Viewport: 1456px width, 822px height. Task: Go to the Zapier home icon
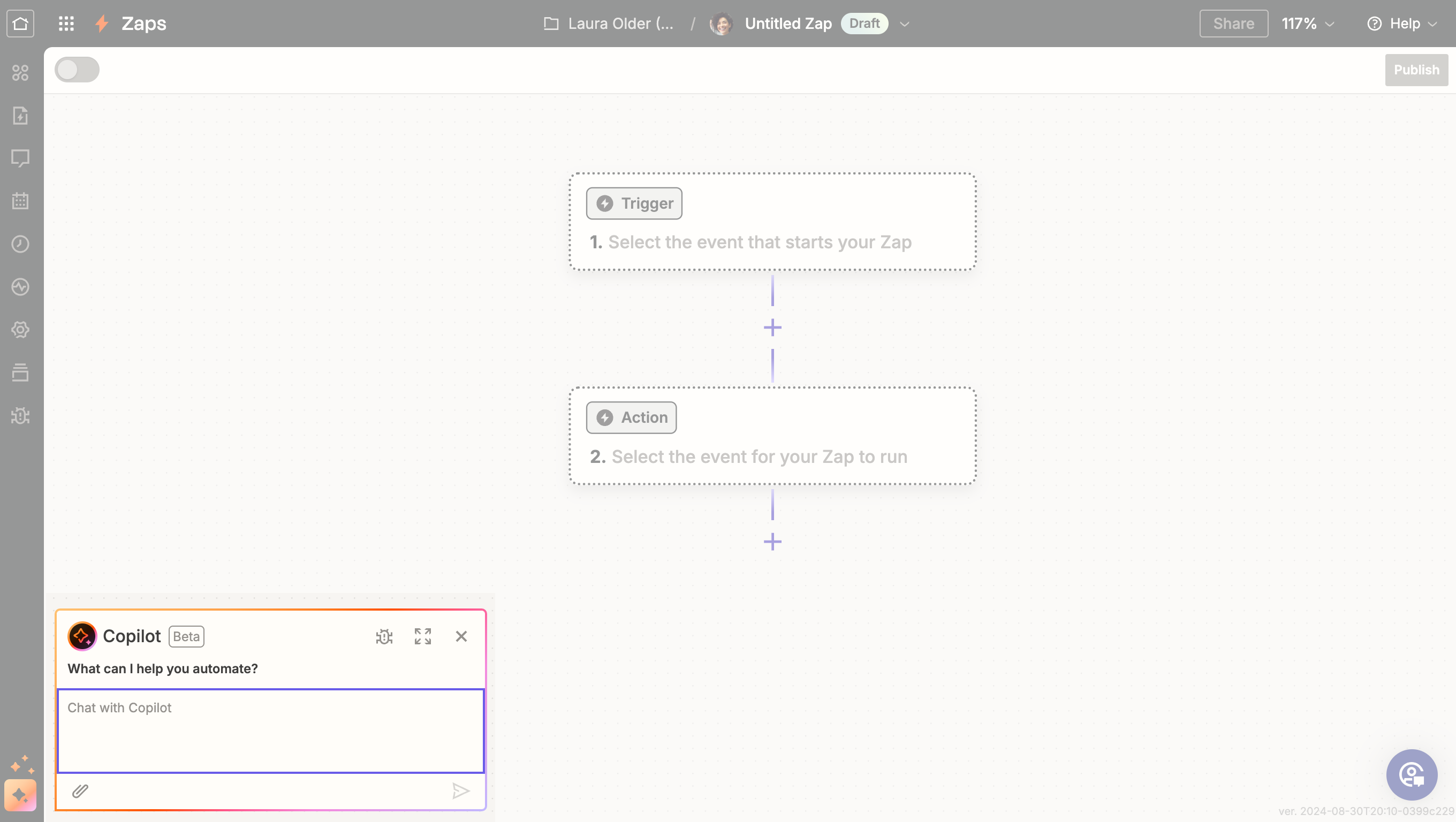point(20,23)
